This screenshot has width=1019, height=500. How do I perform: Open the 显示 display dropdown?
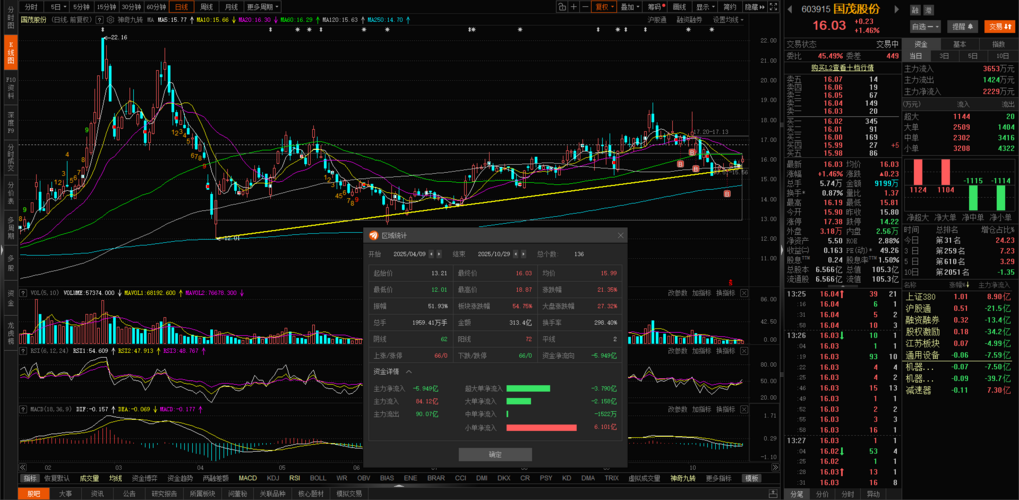click(x=705, y=7)
